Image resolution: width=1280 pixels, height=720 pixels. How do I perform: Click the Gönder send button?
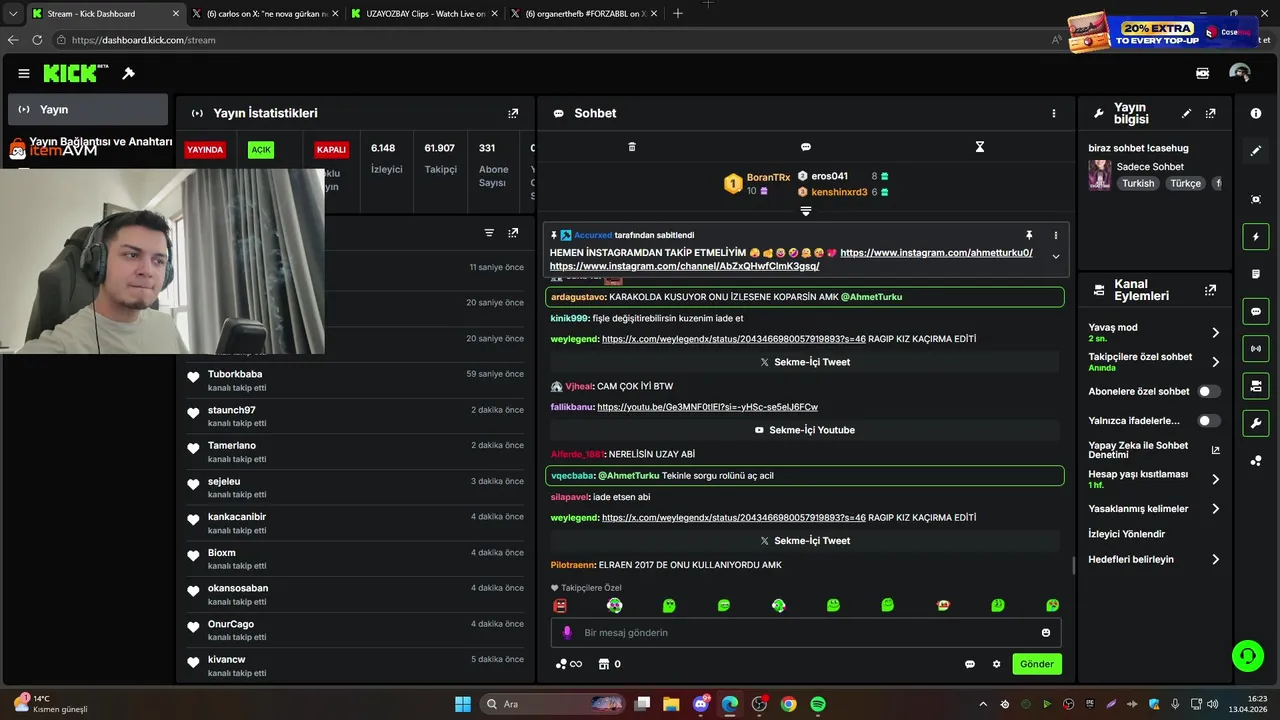1036,664
